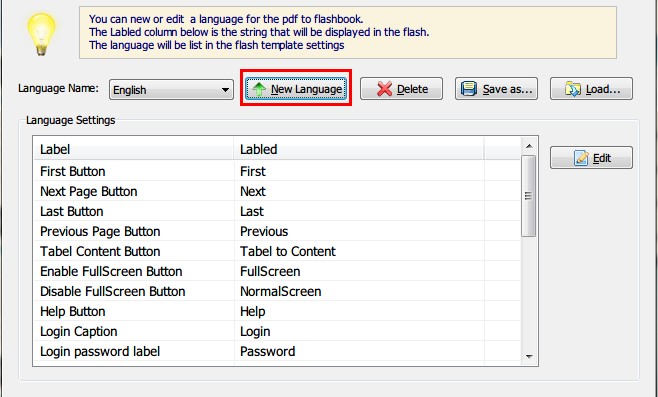Click the green arrow New Language icon

[x=259, y=89]
